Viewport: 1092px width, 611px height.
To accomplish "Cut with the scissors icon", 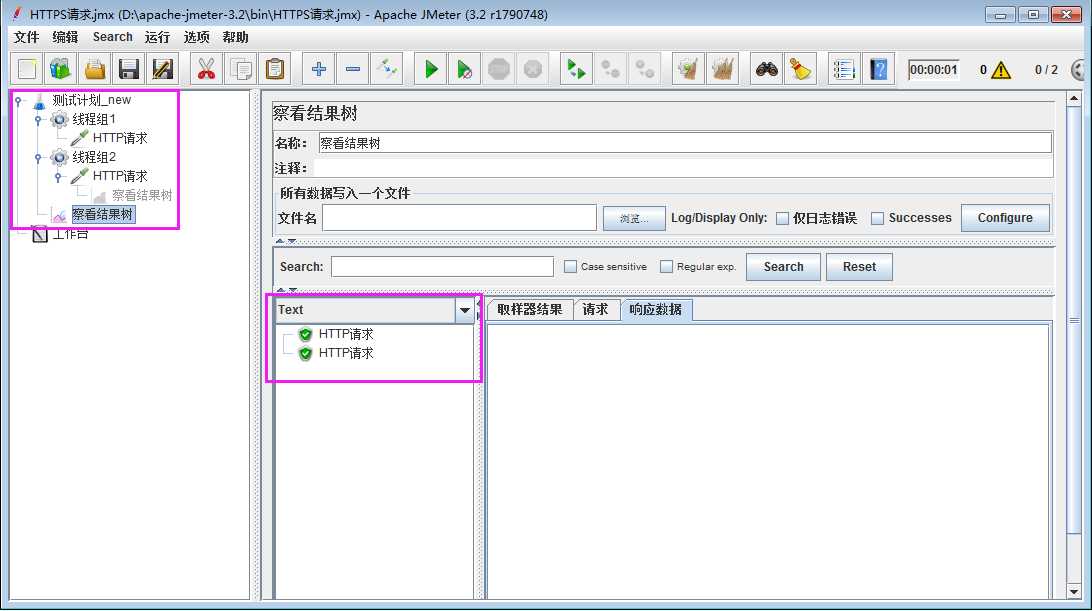I will [x=206, y=69].
